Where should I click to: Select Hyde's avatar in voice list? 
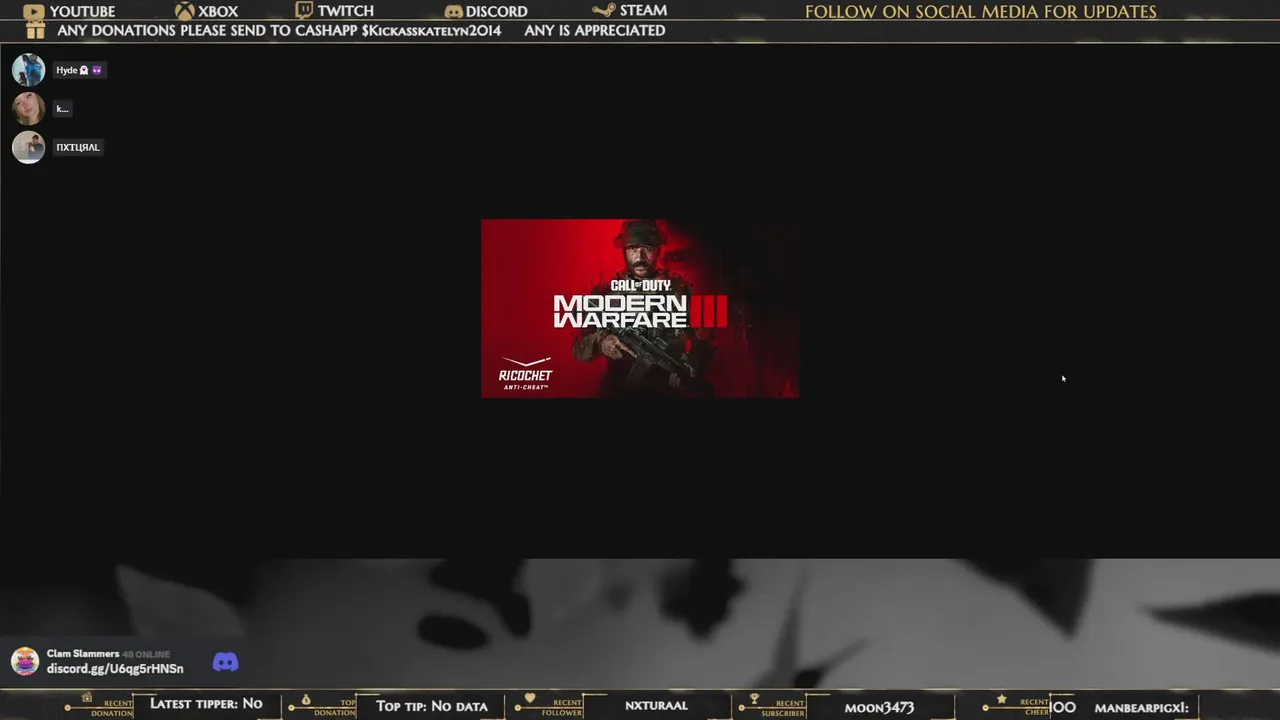tap(28, 70)
